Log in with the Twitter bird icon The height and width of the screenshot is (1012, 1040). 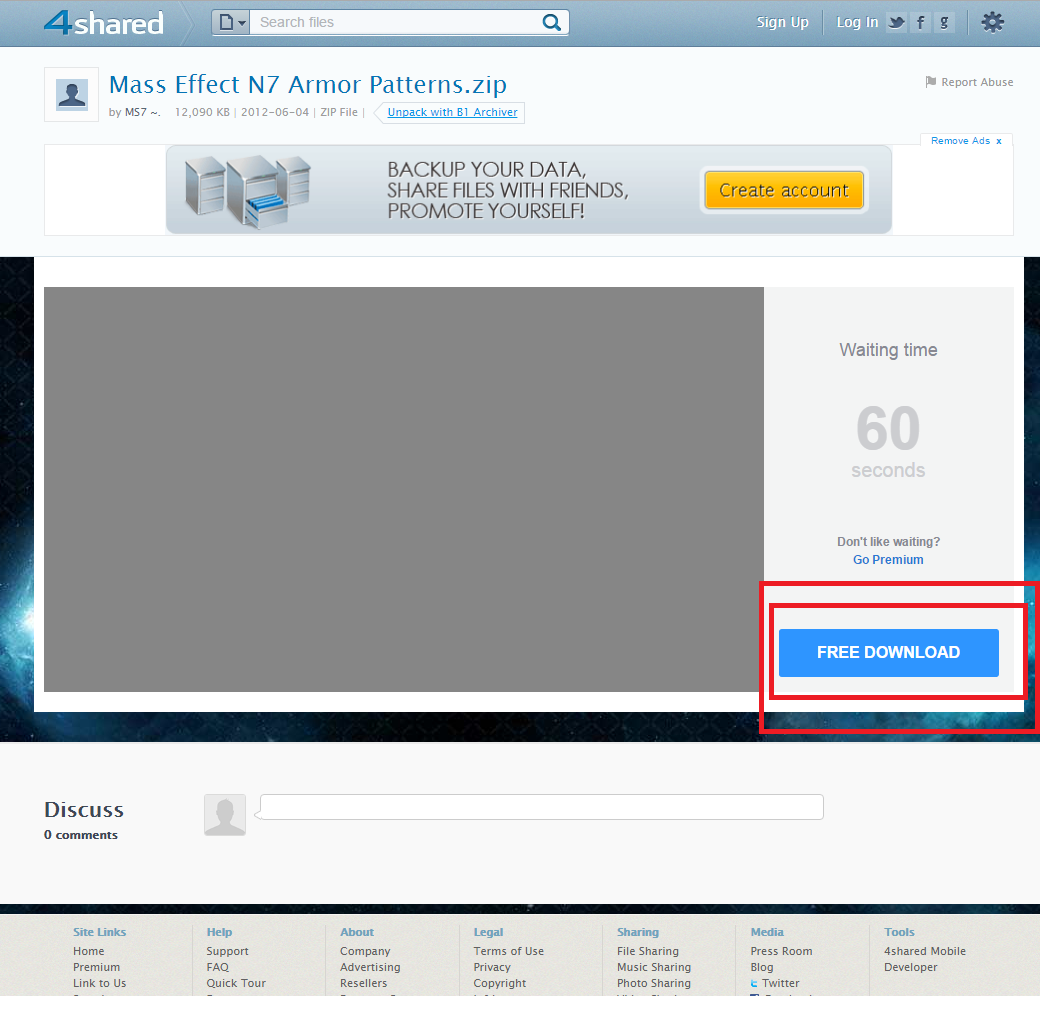(x=897, y=23)
